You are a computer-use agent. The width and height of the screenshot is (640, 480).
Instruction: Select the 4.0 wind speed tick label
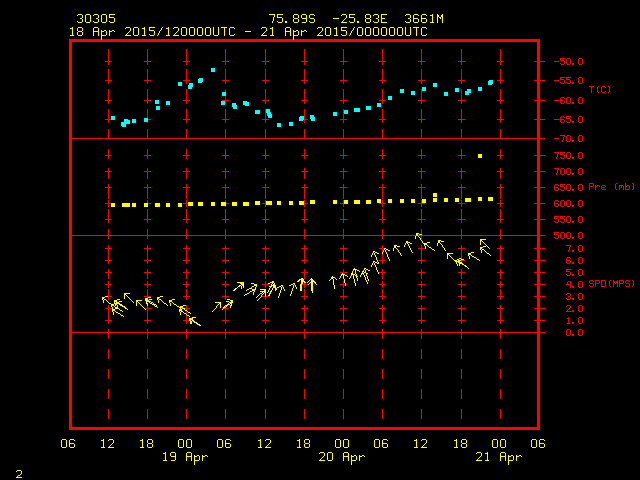(574, 284)
